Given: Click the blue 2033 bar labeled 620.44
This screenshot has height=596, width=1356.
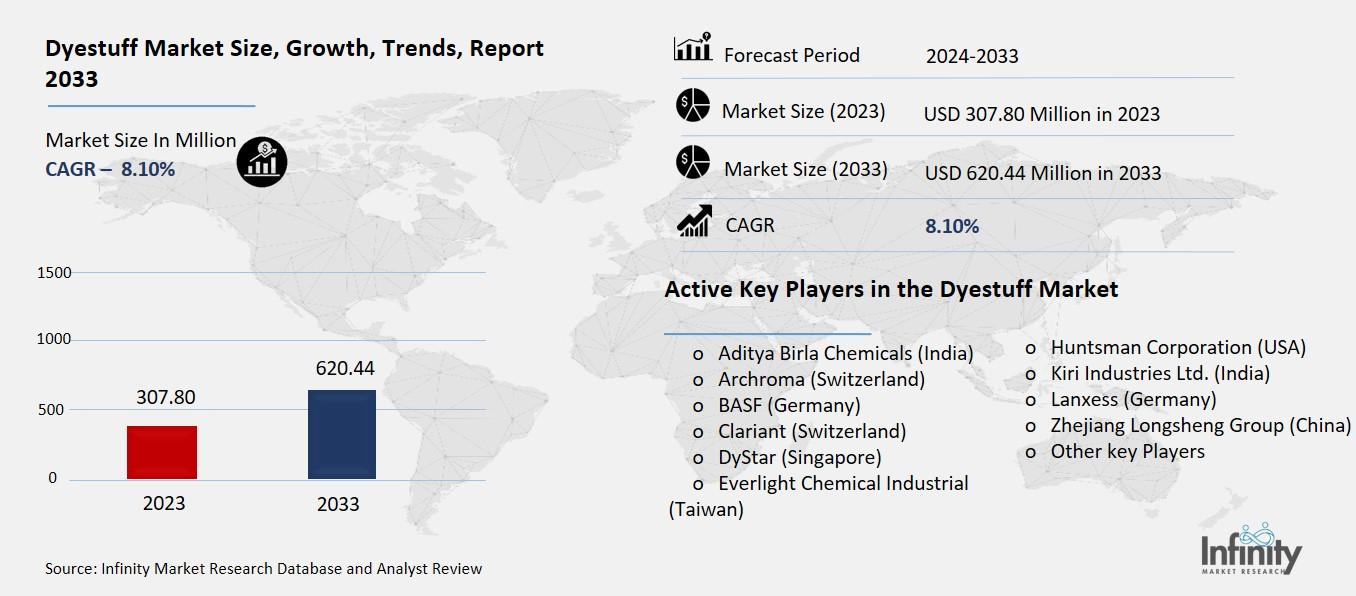Looking at the screenshot, I should pos(340,435).
